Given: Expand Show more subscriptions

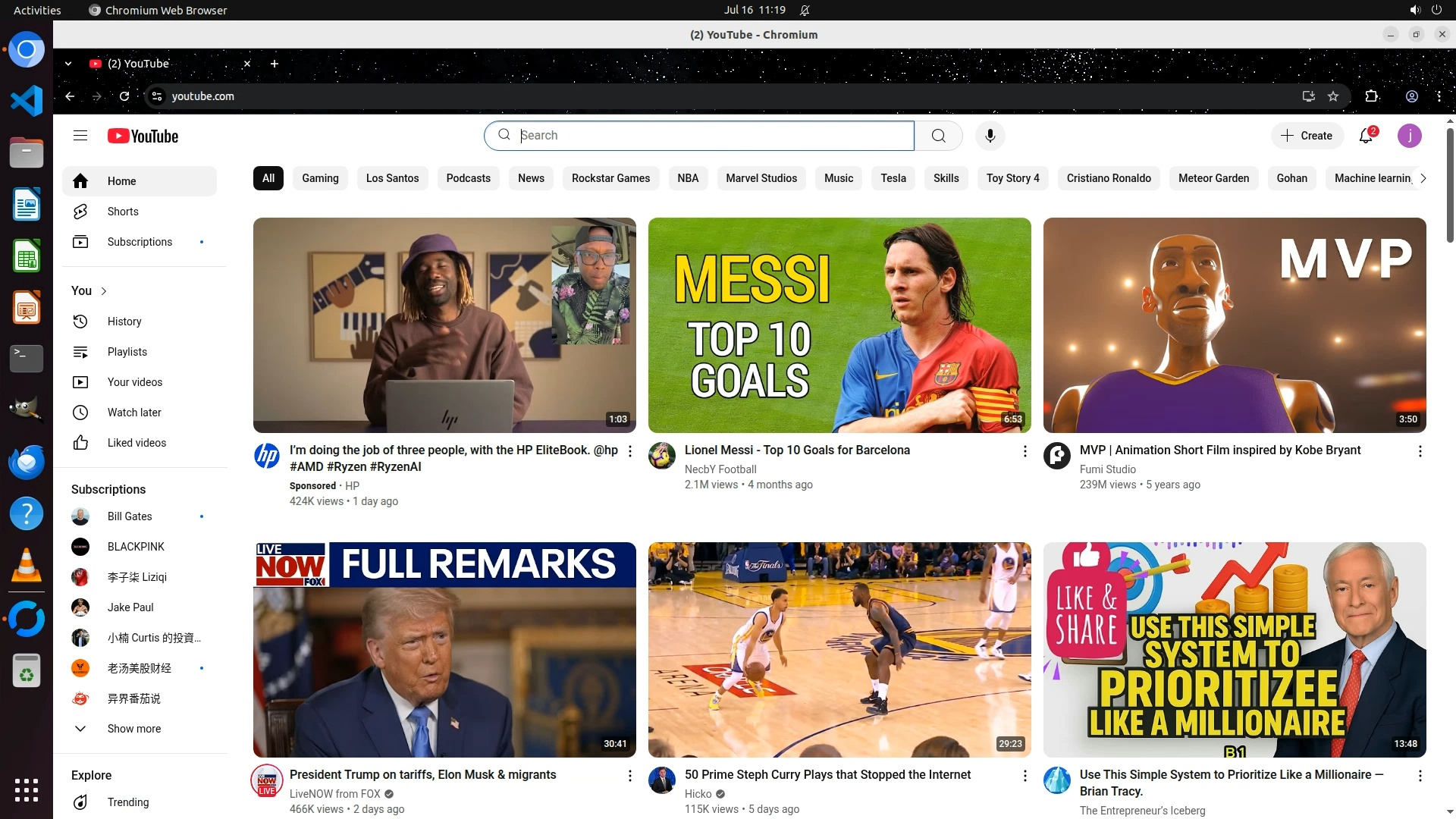Looking at the screenshot, I should [133, 729].
